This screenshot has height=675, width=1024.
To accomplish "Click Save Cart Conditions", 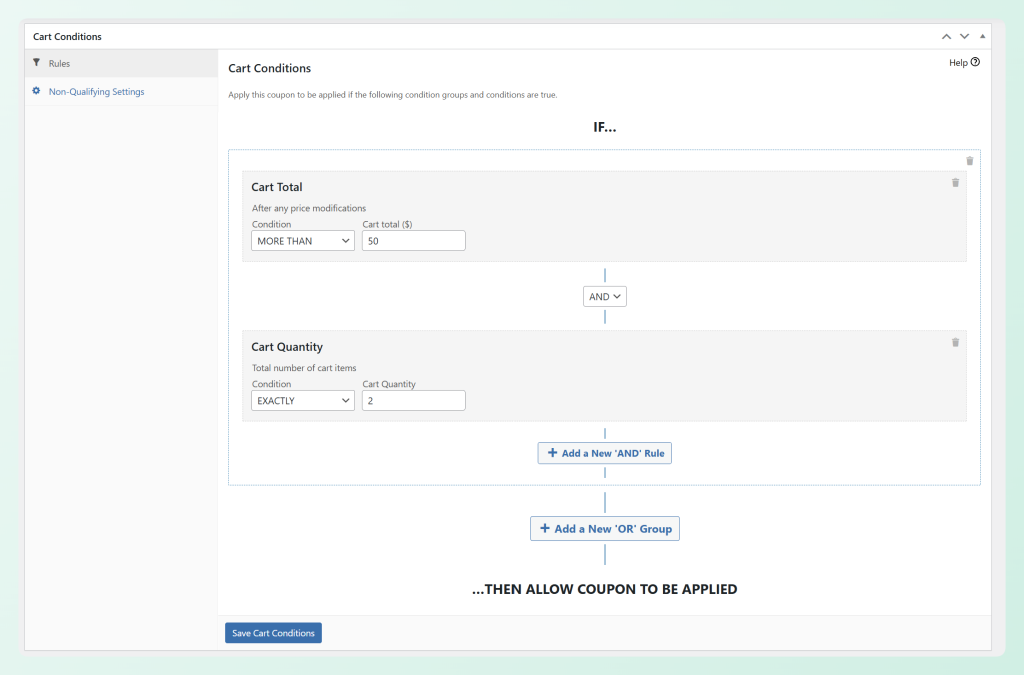I will tap(272, 632).
